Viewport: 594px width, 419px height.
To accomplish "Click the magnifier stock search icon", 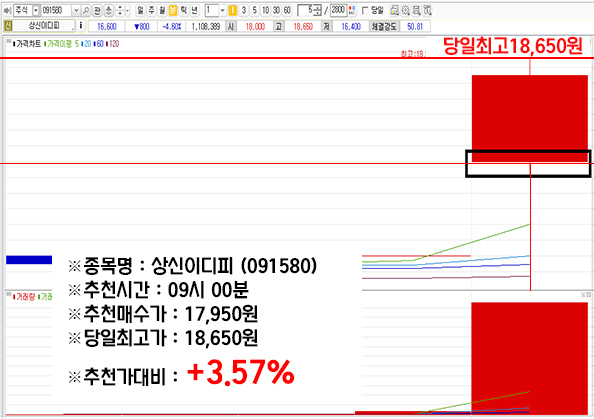I will pos(86,11).
